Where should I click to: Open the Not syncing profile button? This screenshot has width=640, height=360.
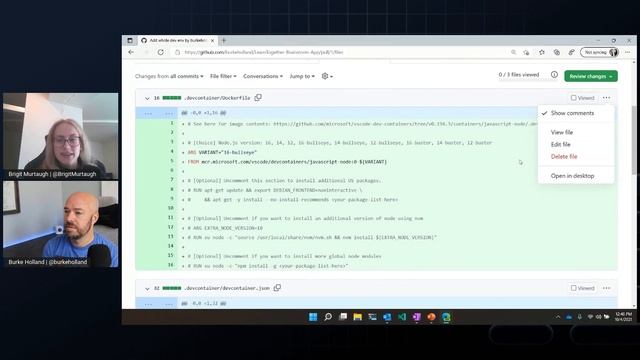(x=599, y=52)
